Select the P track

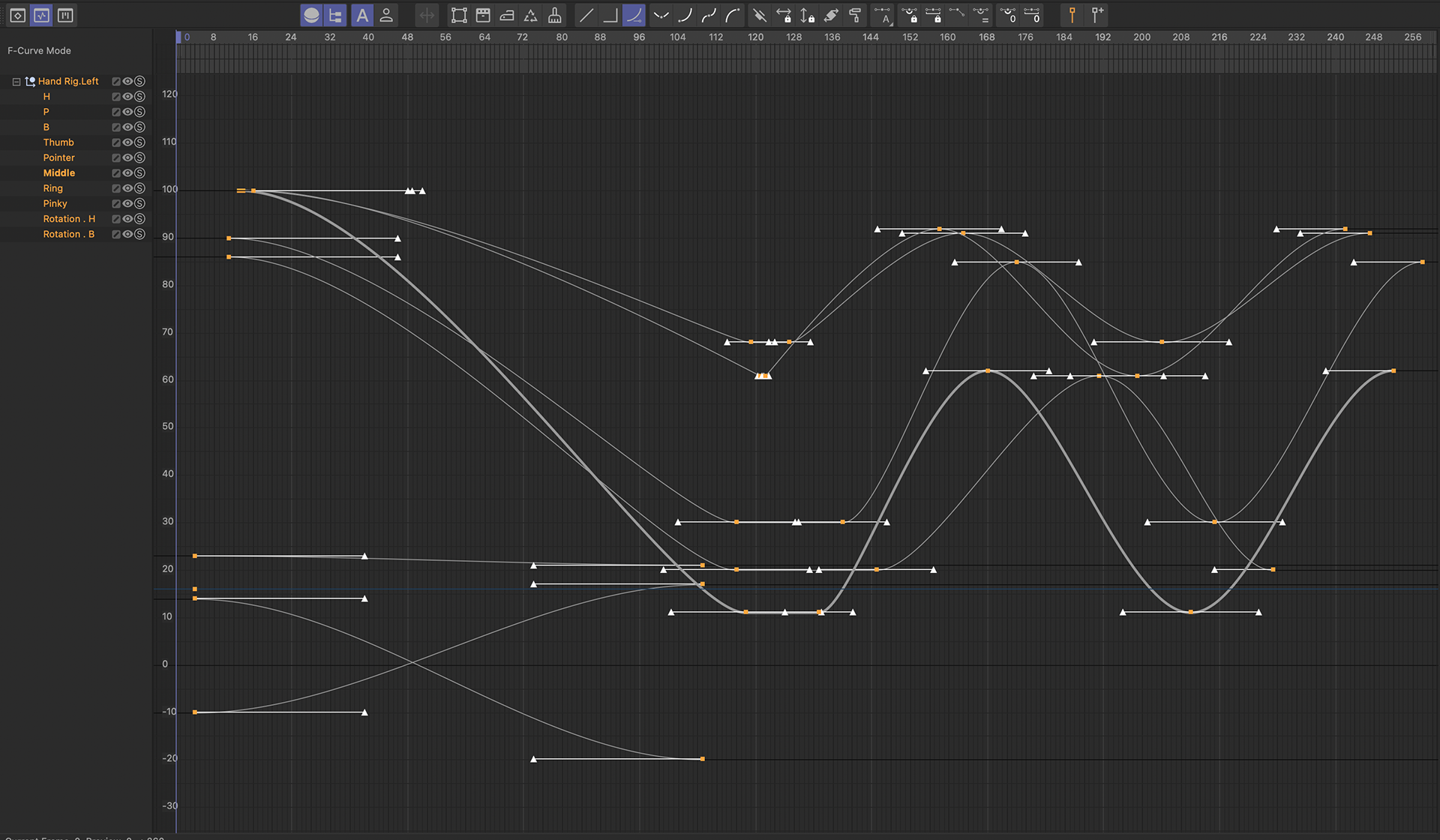(x=46, y=112)
